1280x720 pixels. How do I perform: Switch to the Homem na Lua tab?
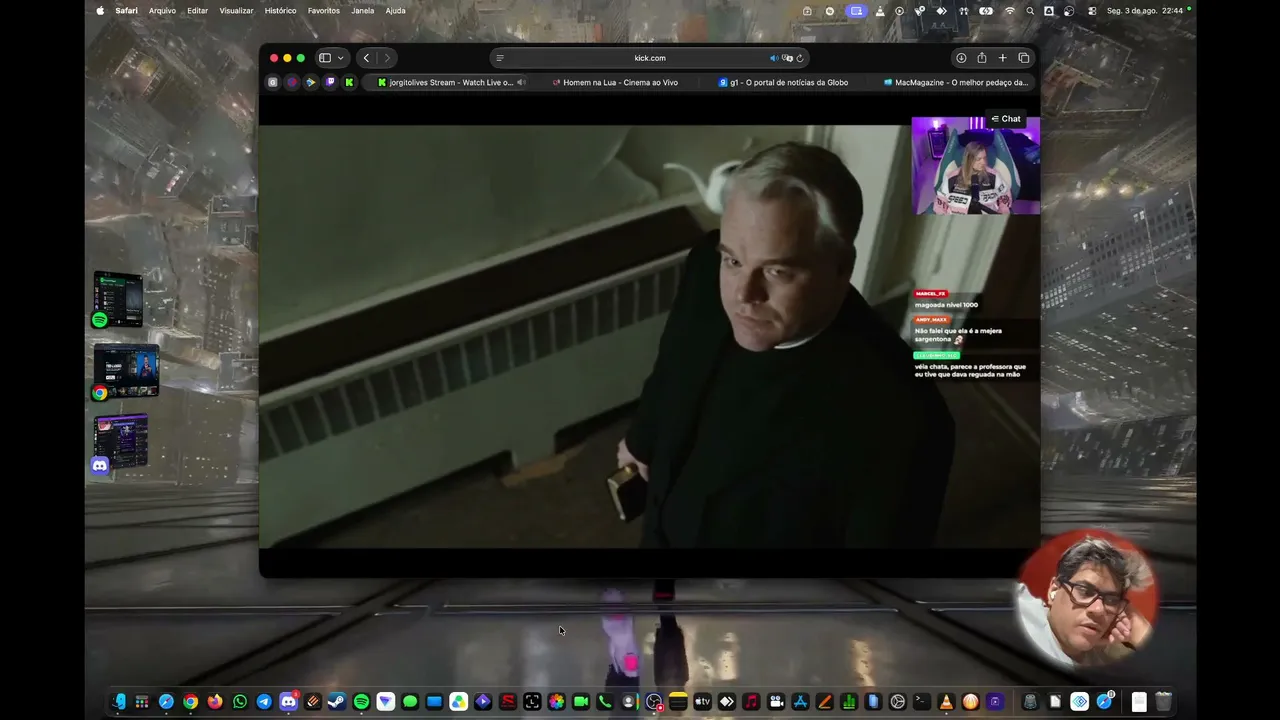(616, 82)
